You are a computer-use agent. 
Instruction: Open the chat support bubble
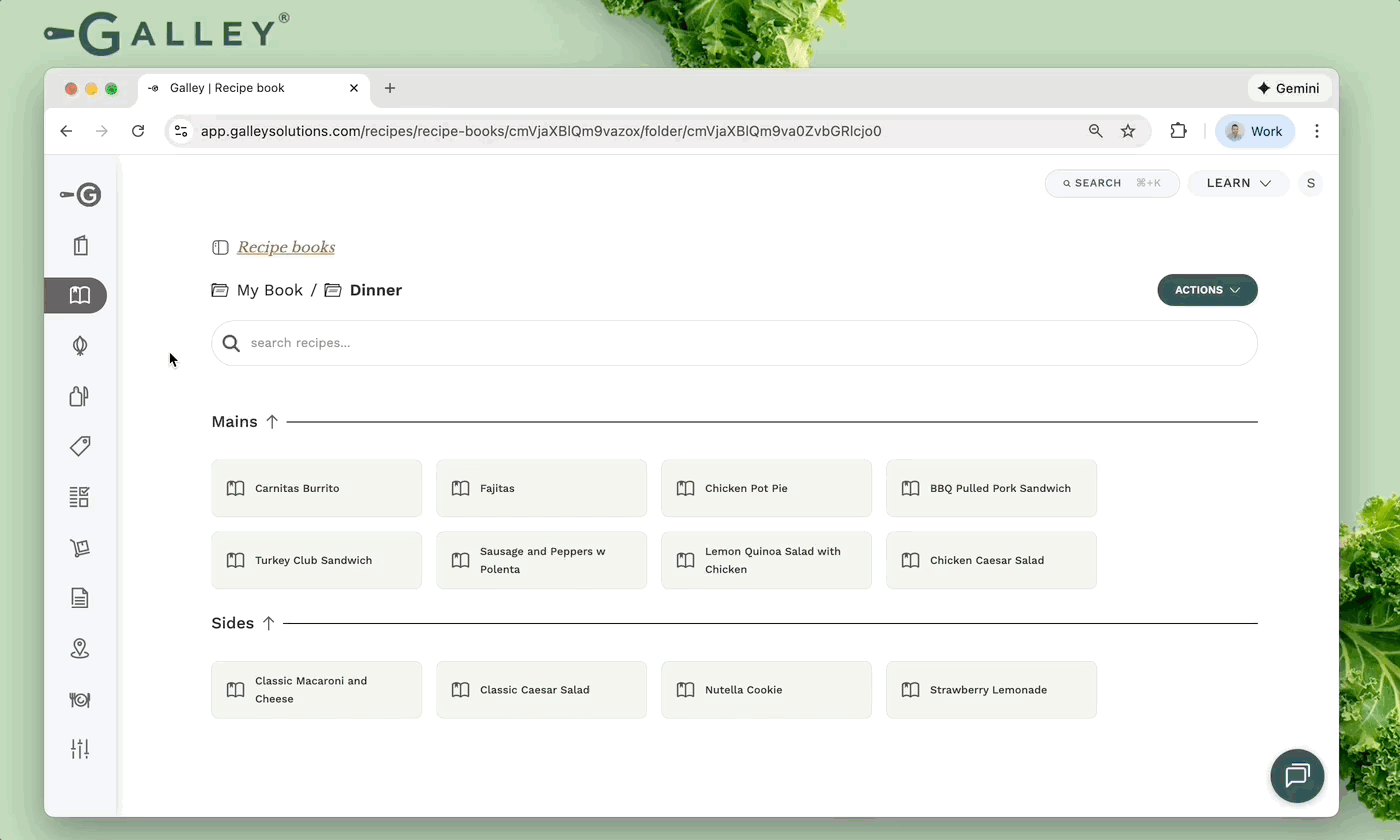click(1297, 775)
